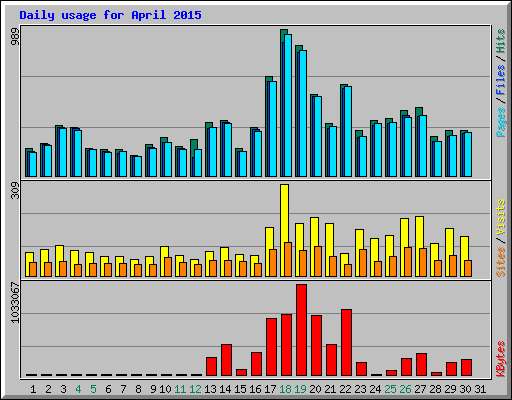Viewport: 512px width, 400px height.
Task: Click the red KBytes bar for day 14
Action: point(226,360)
